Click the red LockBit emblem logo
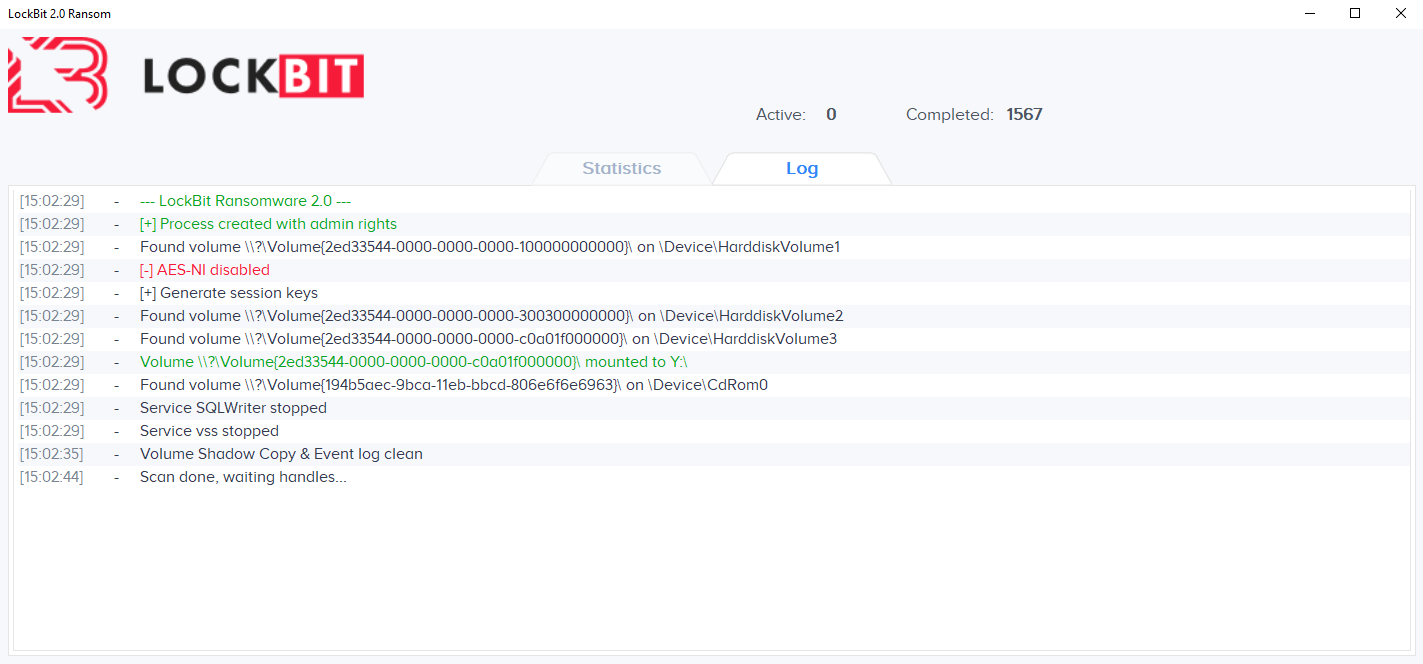The height and width of the screenshot is (664, 1423). point(57,75)
